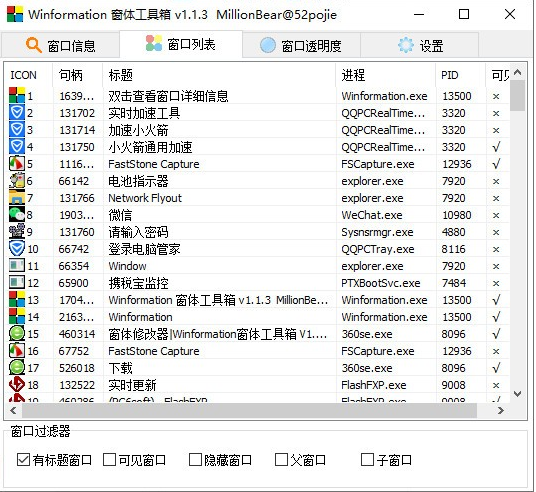The height and width of the screenshot is (492, 536).
Task: Sort by the 句柄 column header
Action: tap(78, 75)
